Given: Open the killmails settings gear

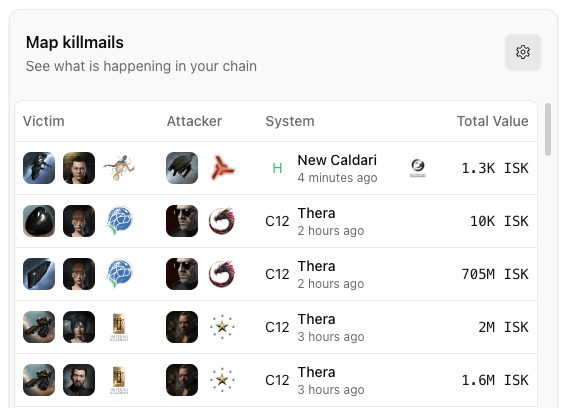Looking at the screenshot, I should (x=522, y=52).
